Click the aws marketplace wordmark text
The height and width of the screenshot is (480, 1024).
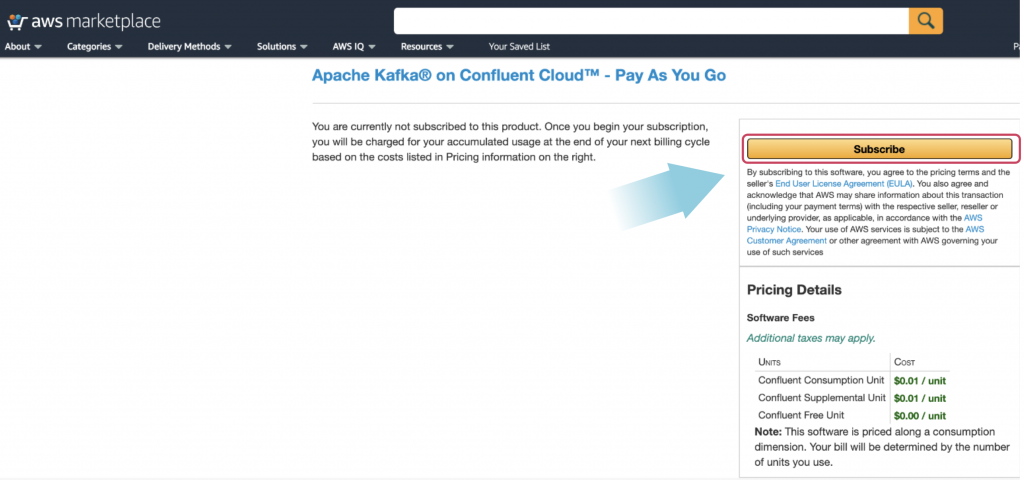(x=94, y=22)
